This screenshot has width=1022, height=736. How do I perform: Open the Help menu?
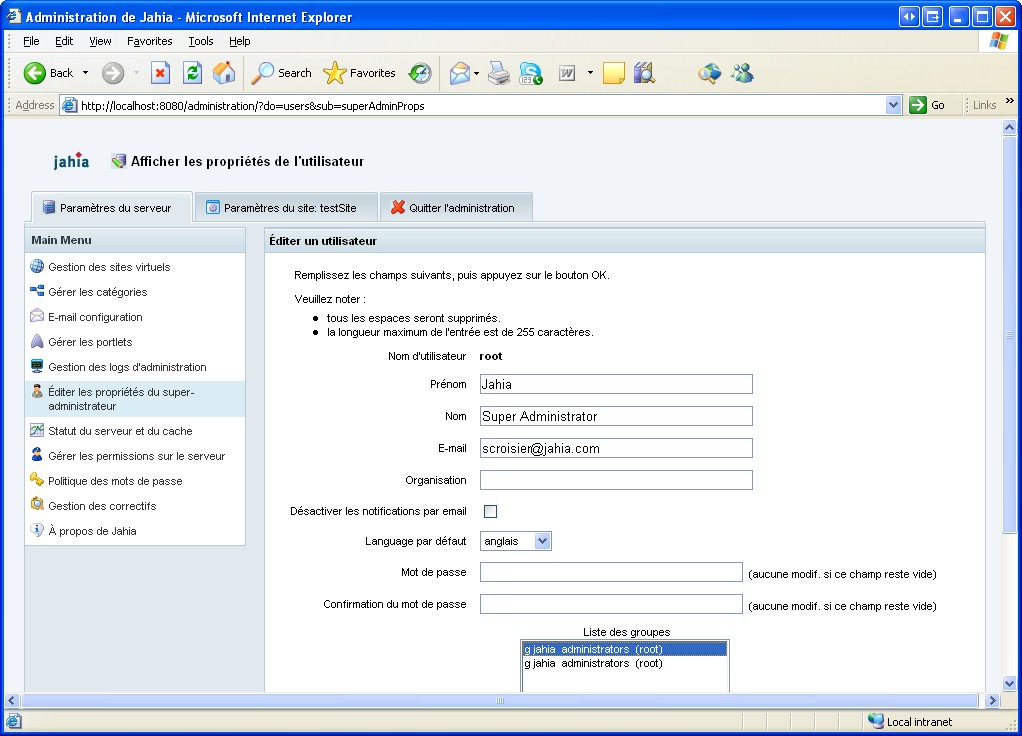[239, 41]
